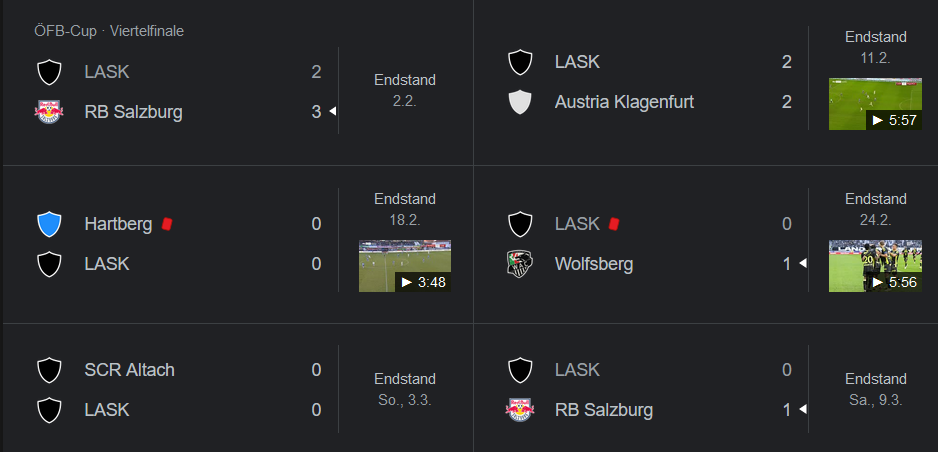This screenshot has height=452, width=938.
Task: Play LASK vs Austria Klagenfurt highlights video
Action: [x=875, y=104]
